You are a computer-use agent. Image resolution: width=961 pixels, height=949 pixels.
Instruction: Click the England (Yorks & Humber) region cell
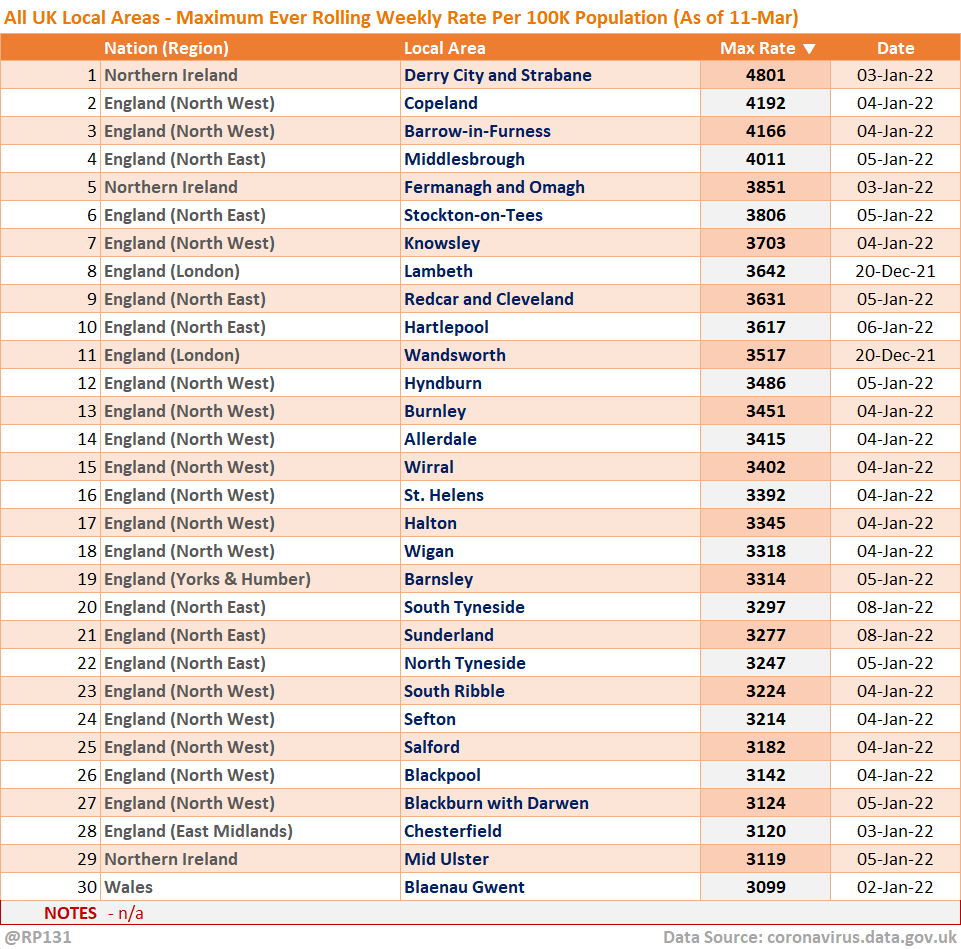pyautogui.click(x=207, y=579)
